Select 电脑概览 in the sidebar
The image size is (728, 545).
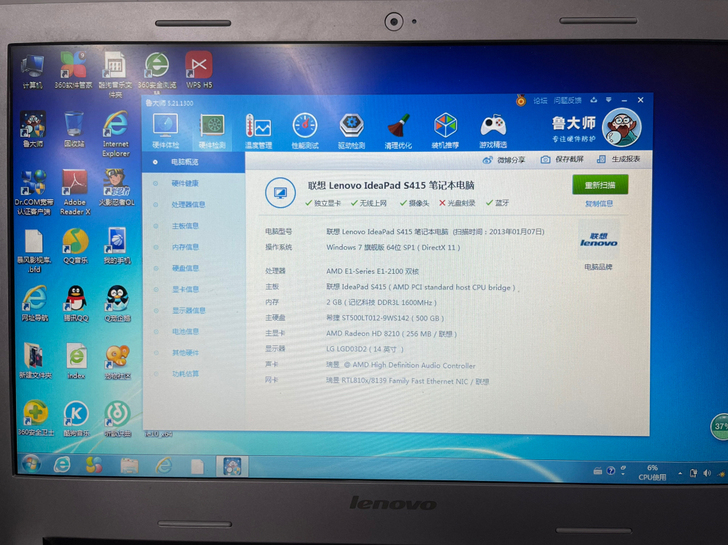194,162
